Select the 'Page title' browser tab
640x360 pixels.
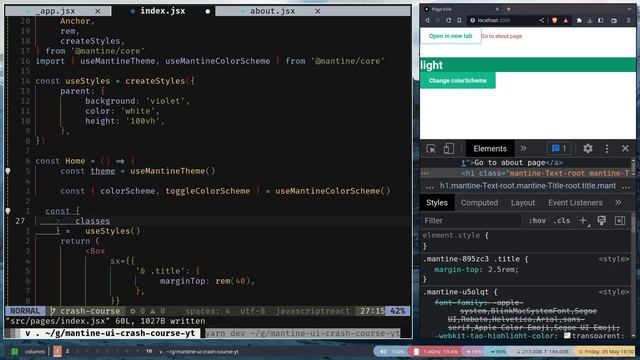[x=461, y=9]
